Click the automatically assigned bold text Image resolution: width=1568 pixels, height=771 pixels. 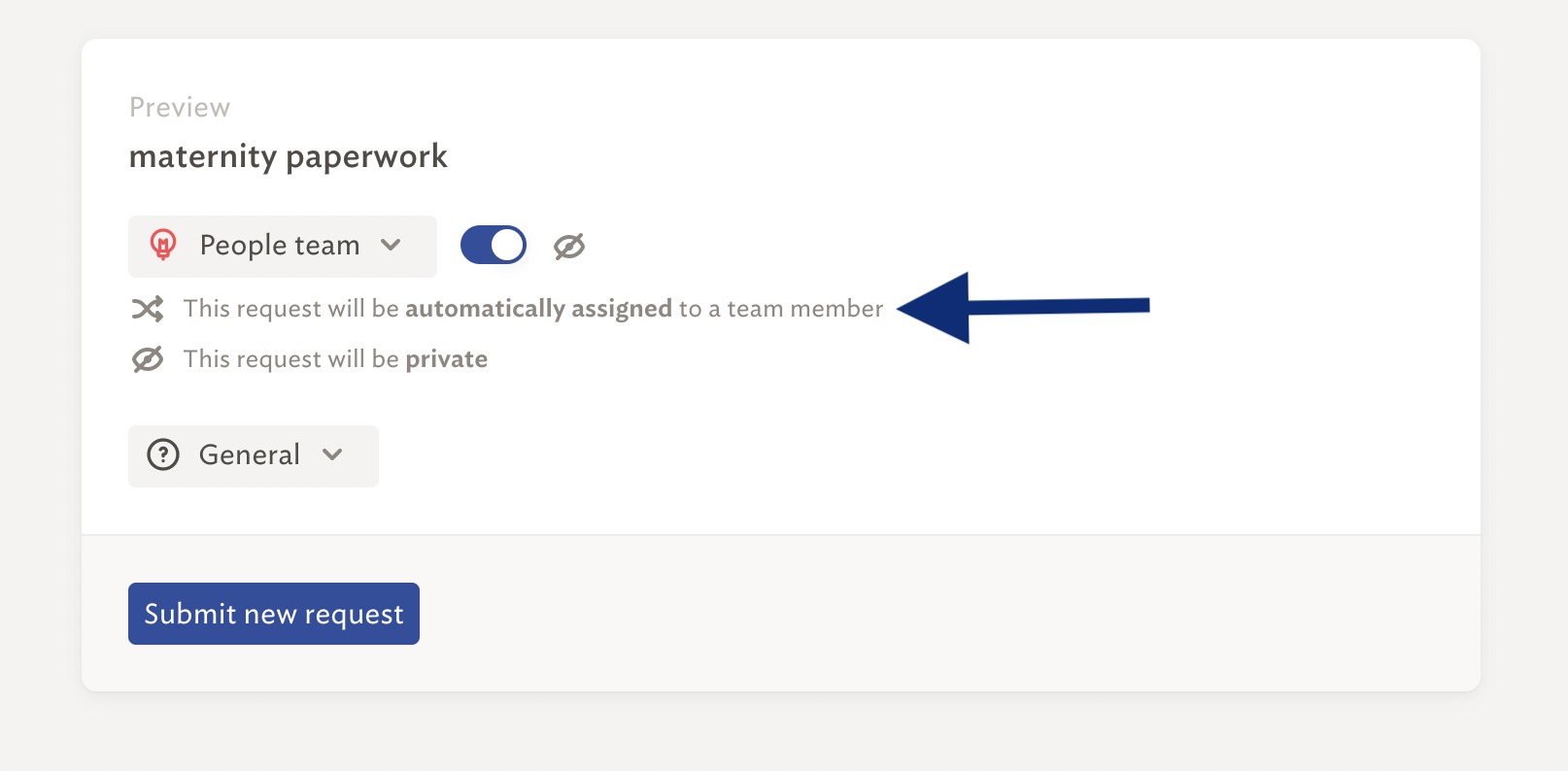point(538,309)
